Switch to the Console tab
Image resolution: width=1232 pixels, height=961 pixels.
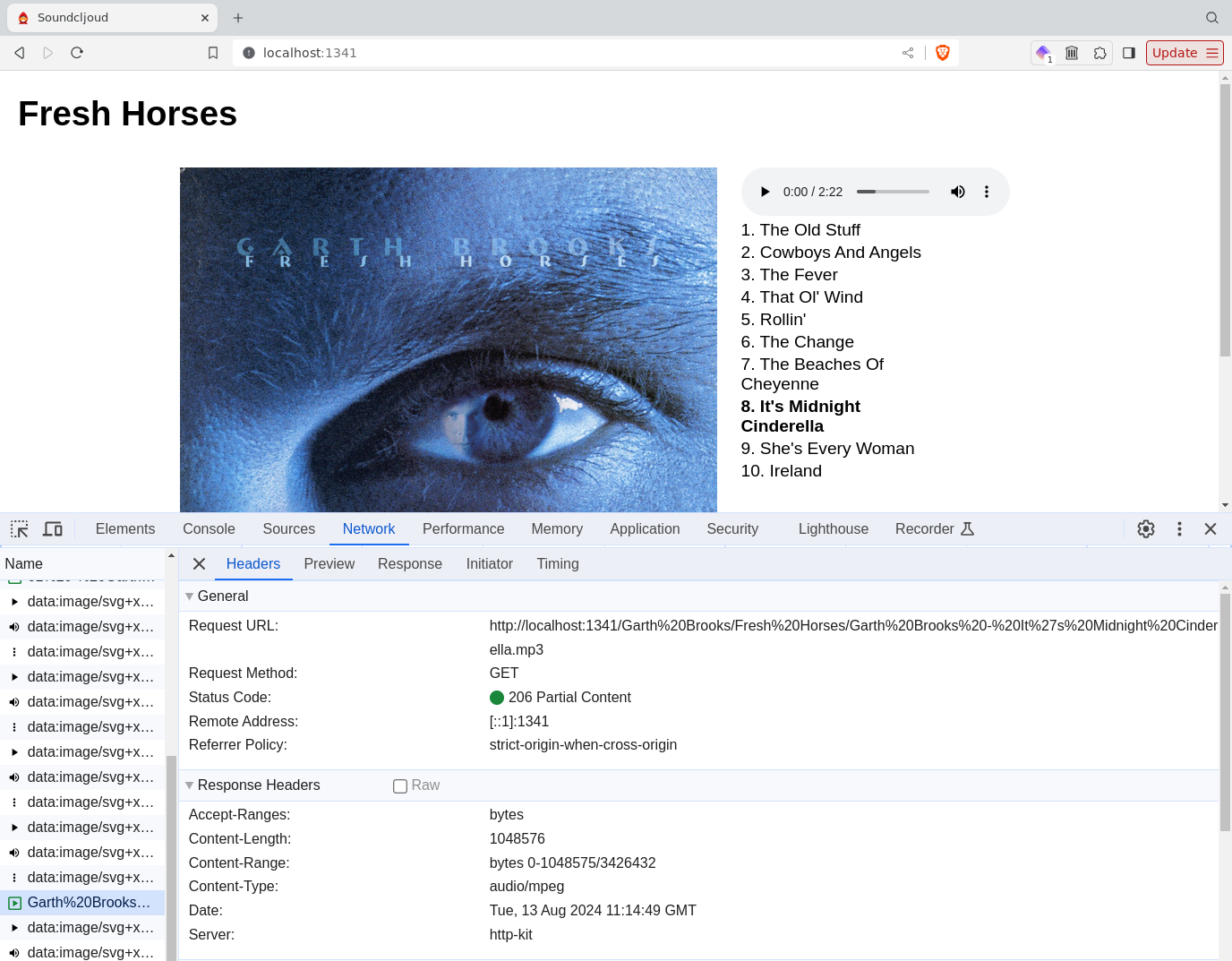[209, 529]
